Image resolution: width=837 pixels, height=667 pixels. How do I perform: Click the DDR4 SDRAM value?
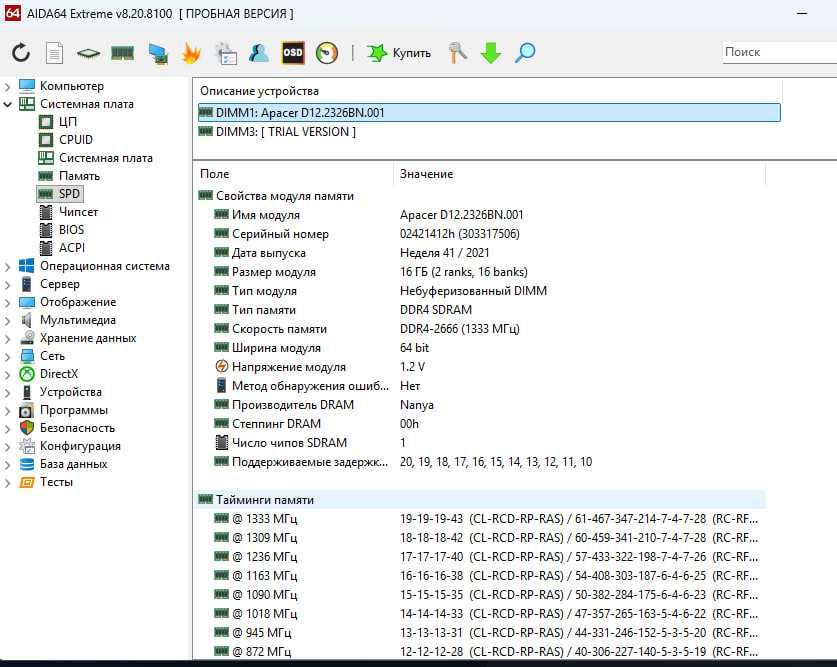436,310
